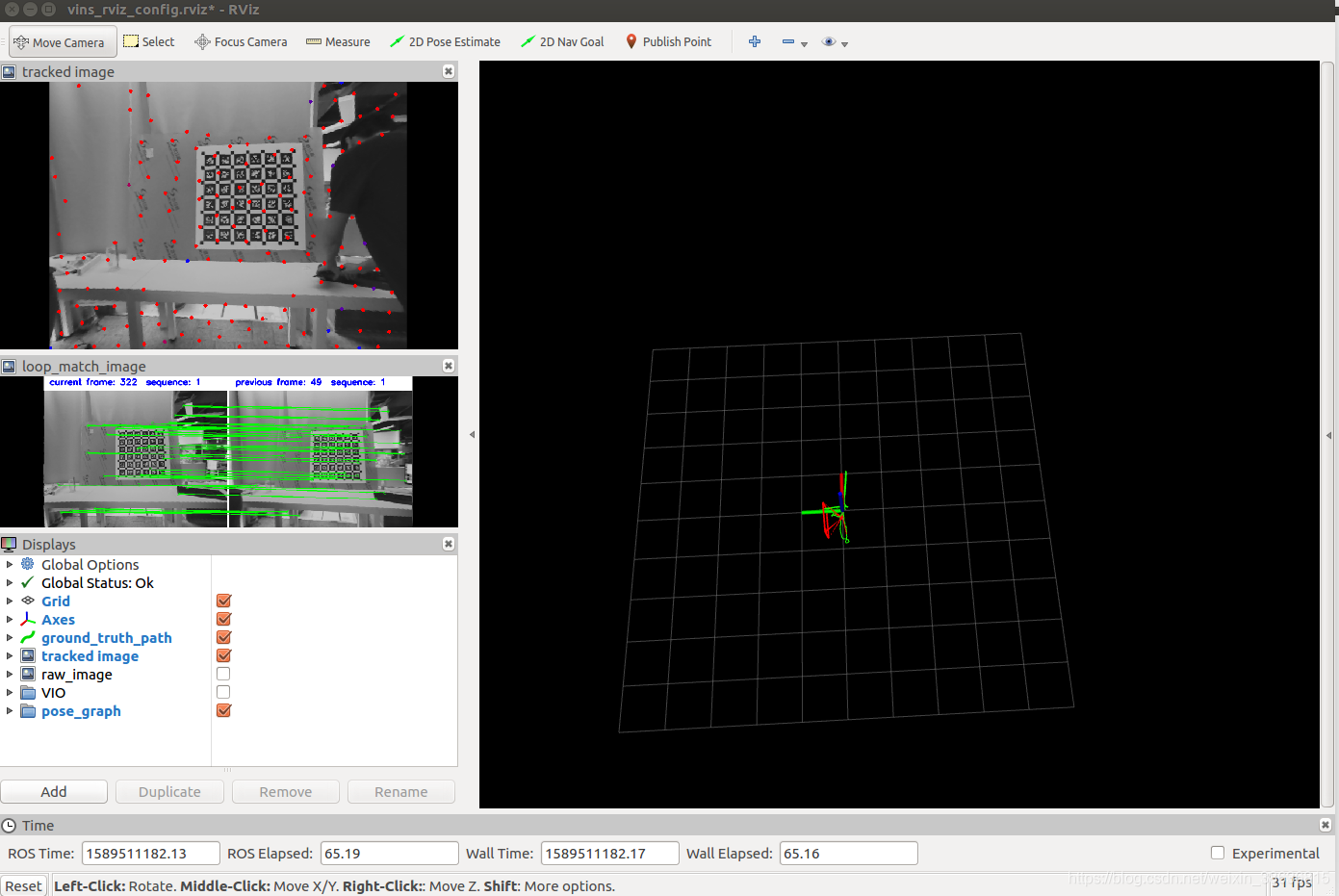Image resolution: width=1339 pixels, height=896 pixels.
Task: Click the Global Status checkmark icon
Action: pos(28,582)
